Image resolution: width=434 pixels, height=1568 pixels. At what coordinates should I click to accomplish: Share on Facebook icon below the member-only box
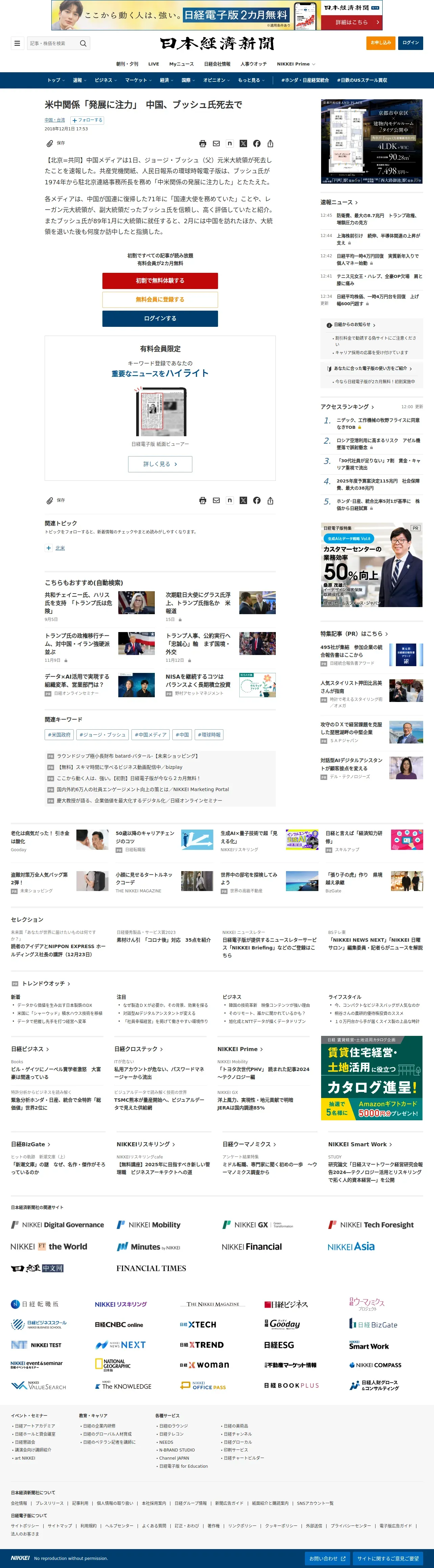point(257,500)
